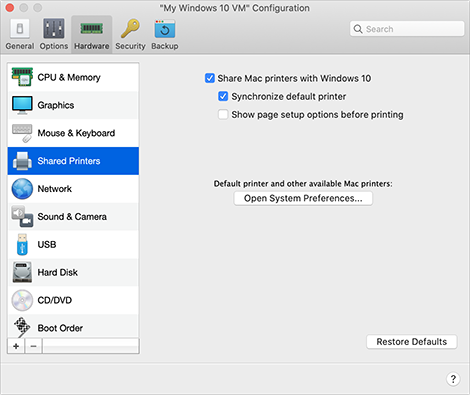Open the Security tab with key icon

(130, 34)
